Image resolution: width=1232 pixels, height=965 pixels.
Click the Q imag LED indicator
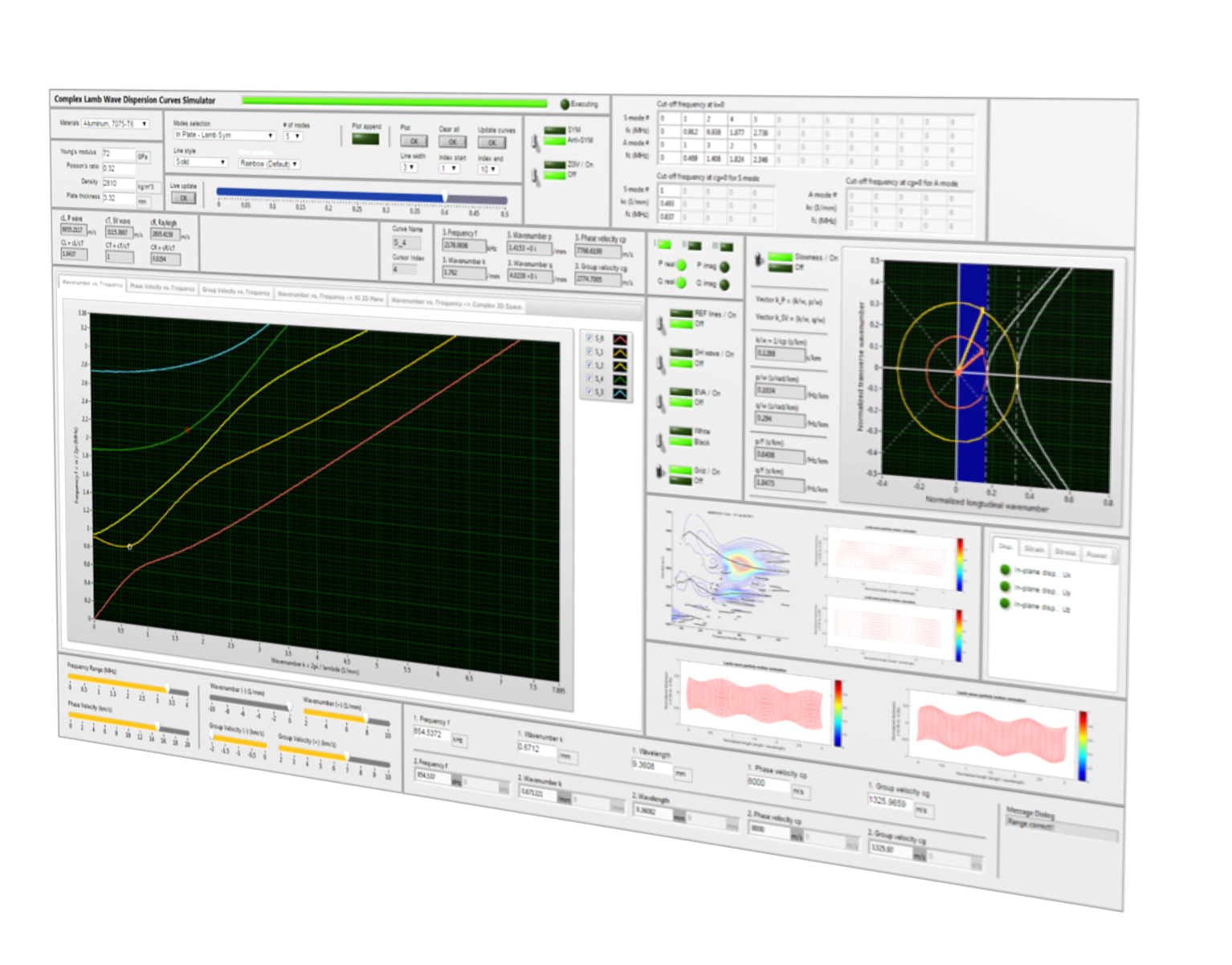(x=724, y=284)
